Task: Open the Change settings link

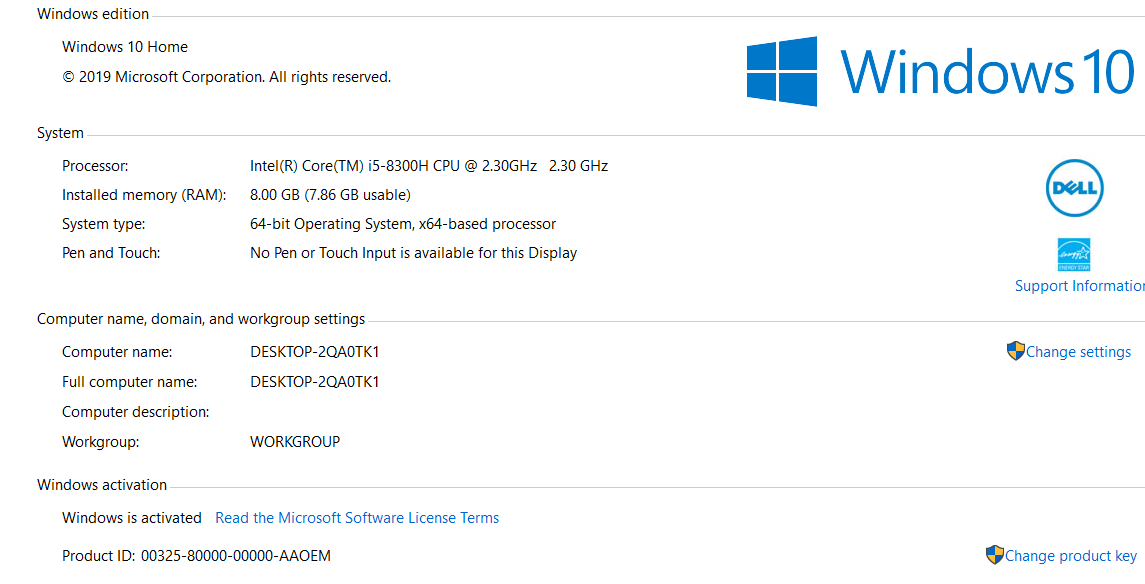Action: pos(1078,352)
